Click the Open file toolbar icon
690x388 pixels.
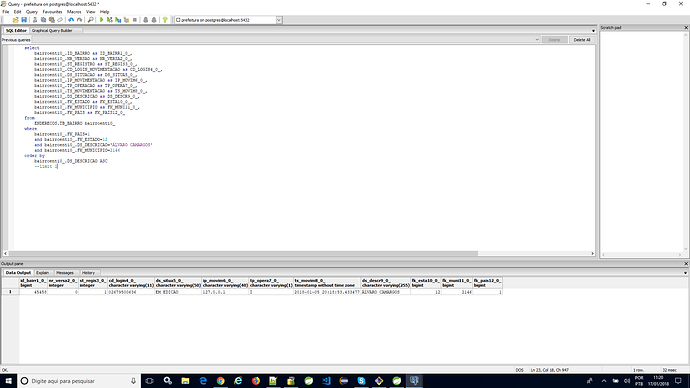(15, 20)
